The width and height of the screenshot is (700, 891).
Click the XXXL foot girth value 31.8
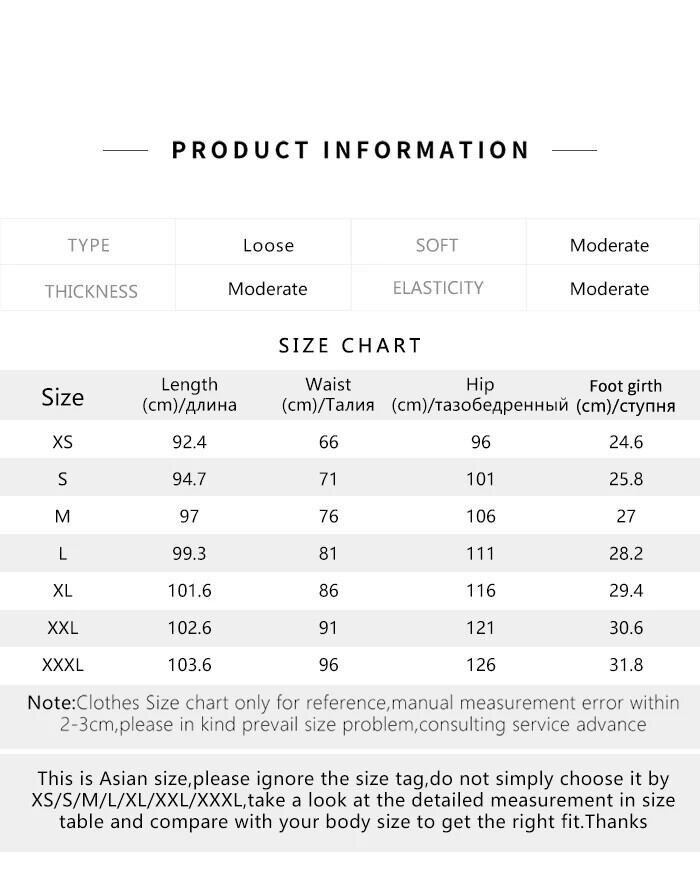tap(625, 665)
